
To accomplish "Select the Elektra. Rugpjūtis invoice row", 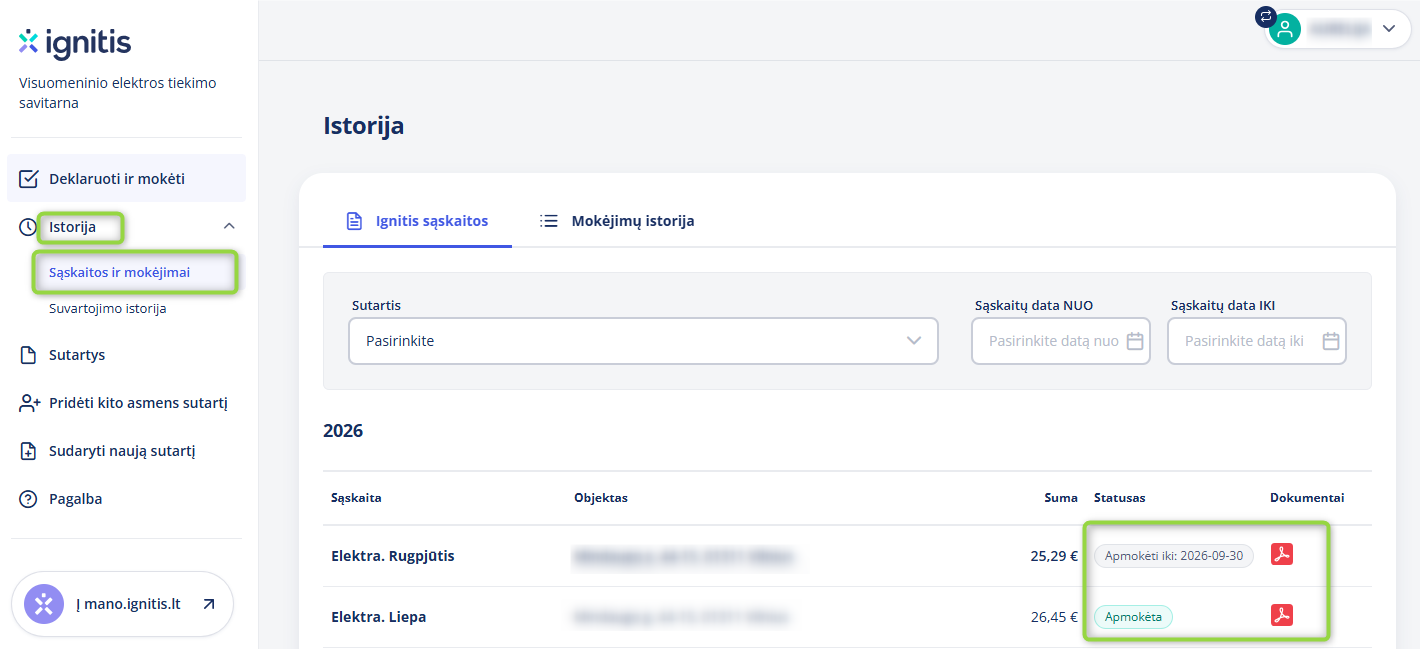I will click(847, 556).
